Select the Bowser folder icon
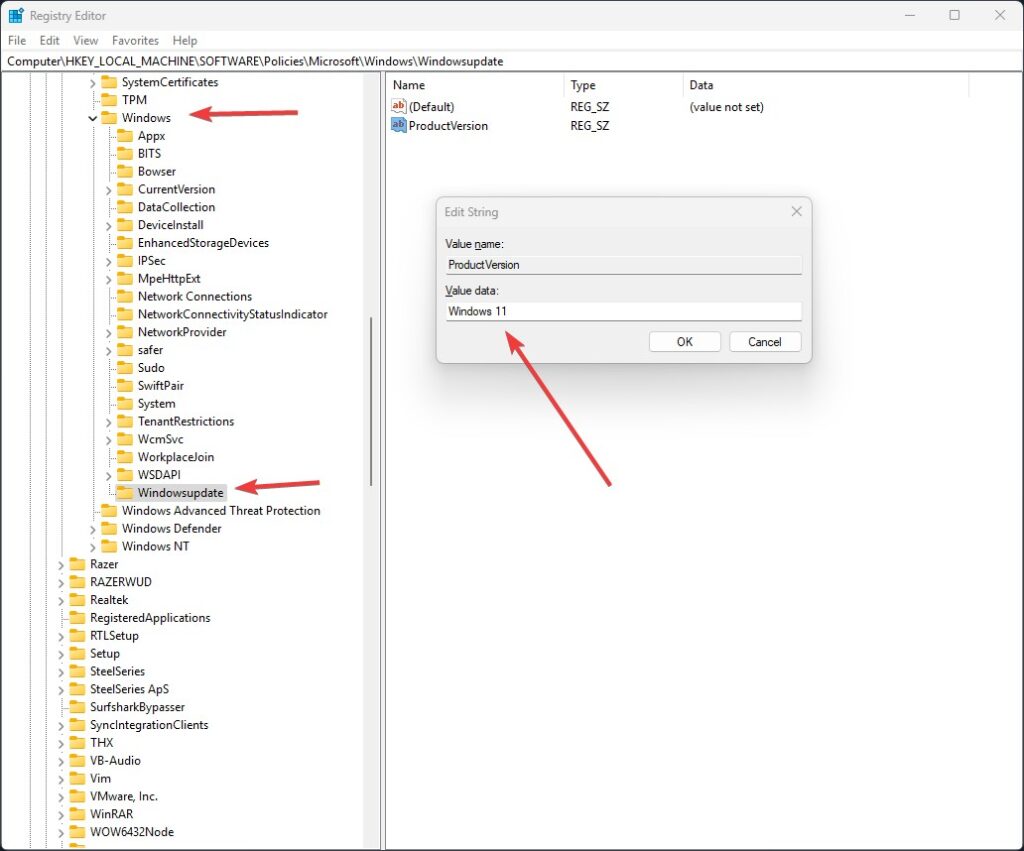 [125, 171]
